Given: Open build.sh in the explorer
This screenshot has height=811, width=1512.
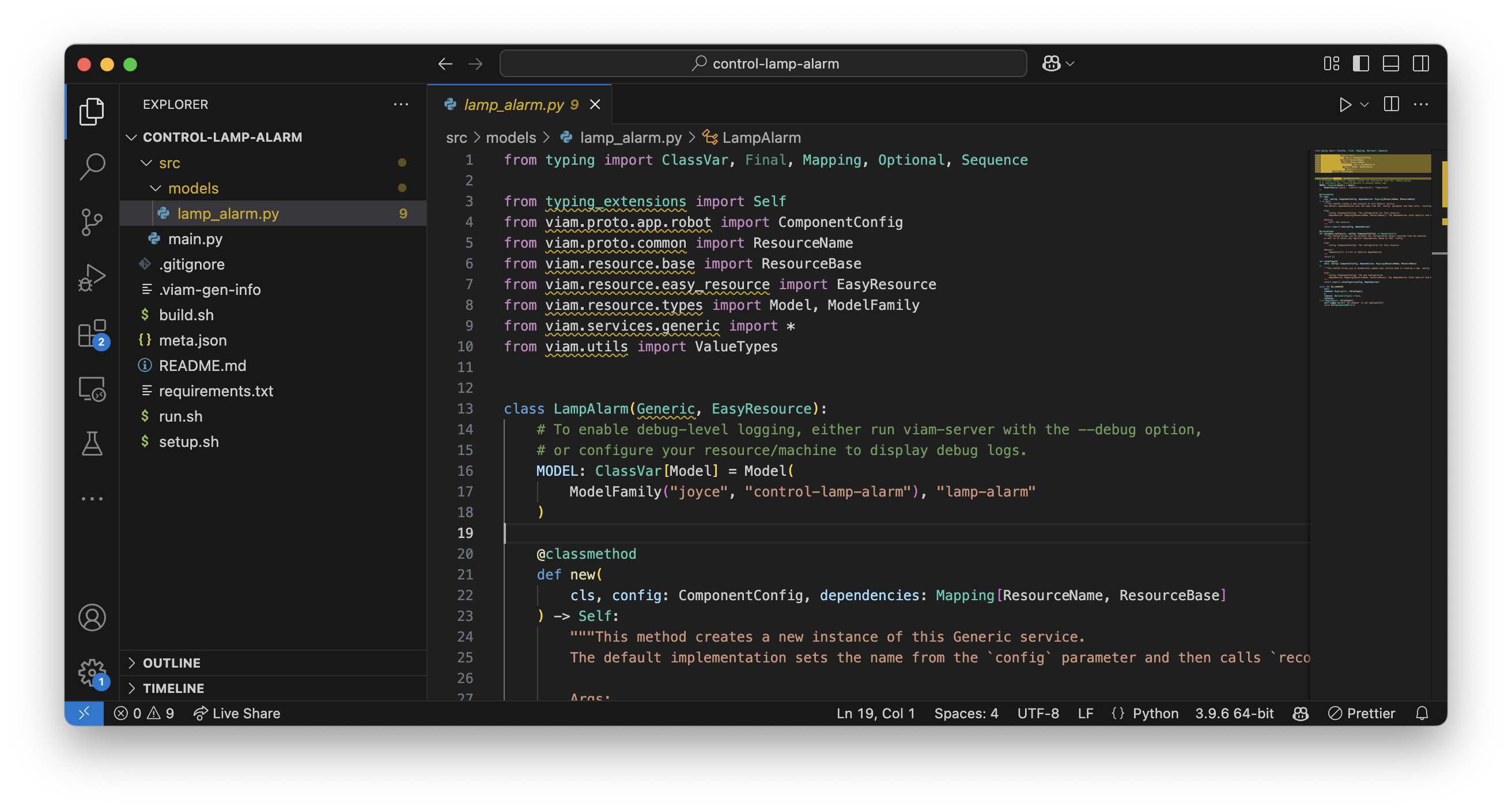Looking at the screenshot, I should [x=273, y=314].
